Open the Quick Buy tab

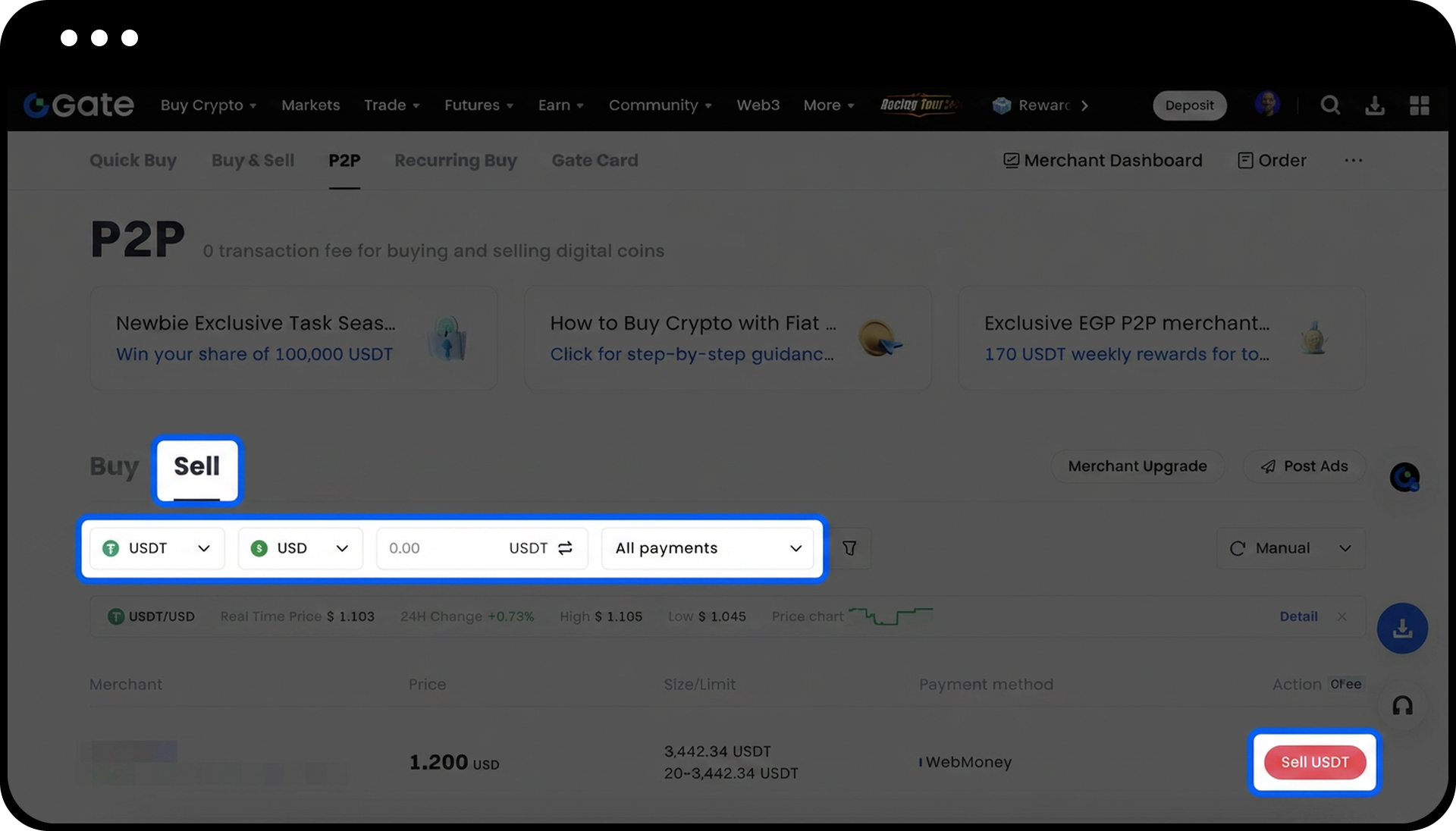[x=133, y=161]
